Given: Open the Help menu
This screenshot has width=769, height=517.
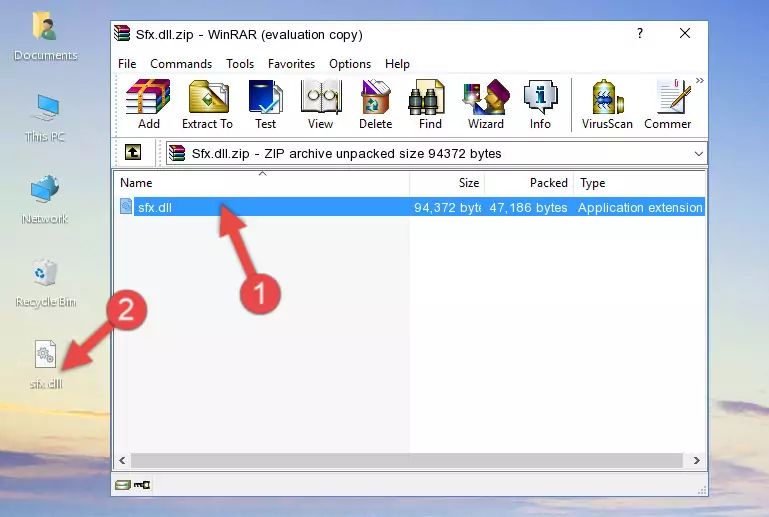Looking at the screenshot, I should (x=397, y=64).
